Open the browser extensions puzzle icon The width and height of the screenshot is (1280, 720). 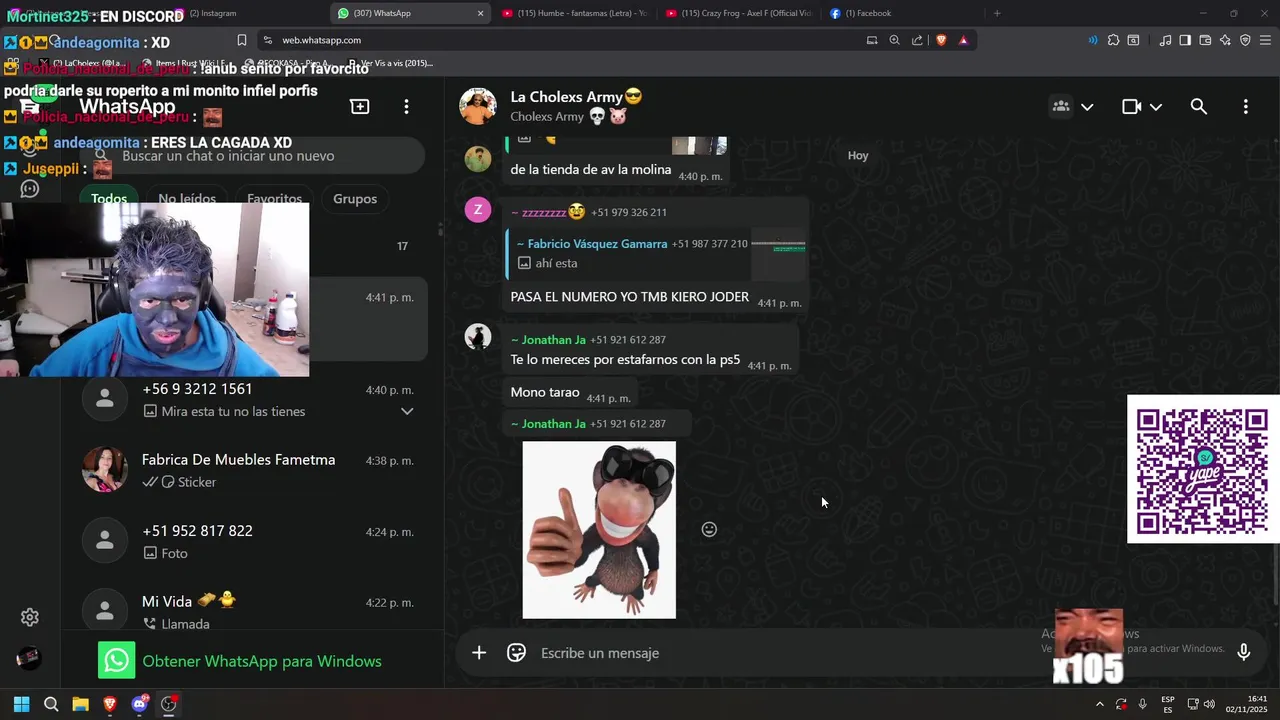[1113, 40]
